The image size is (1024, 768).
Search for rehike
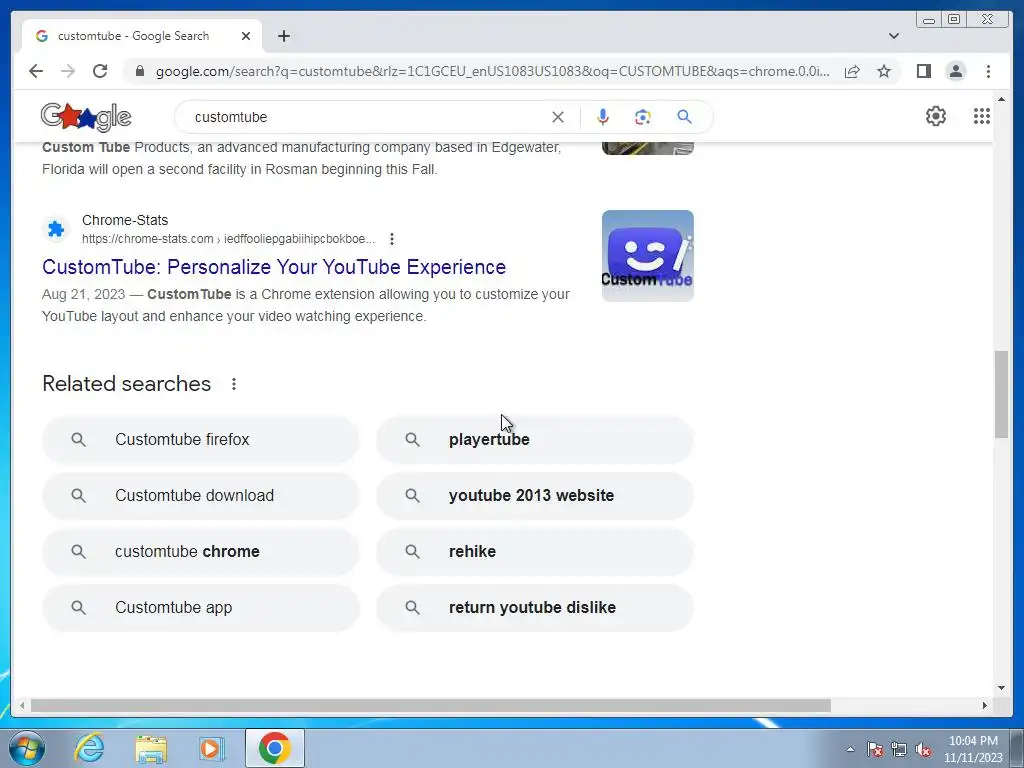(535, 552)
